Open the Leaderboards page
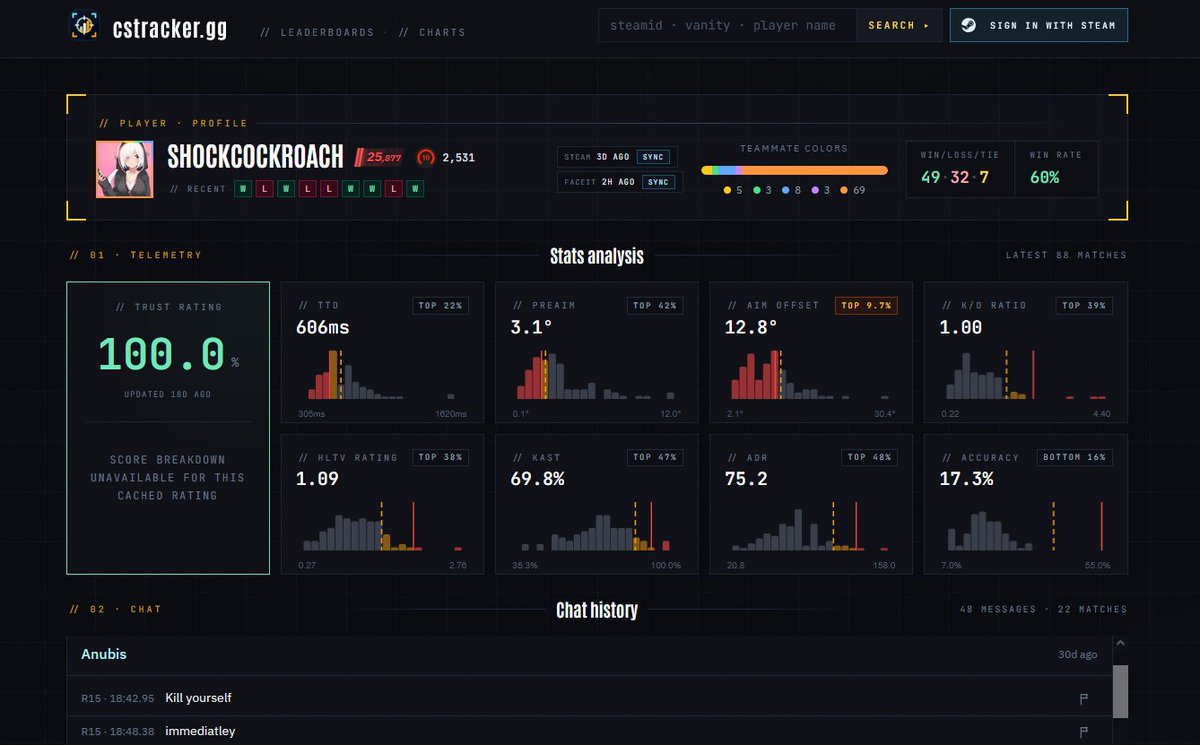The height and width of the screenshot is (745, 1200). tap(317, 32)
